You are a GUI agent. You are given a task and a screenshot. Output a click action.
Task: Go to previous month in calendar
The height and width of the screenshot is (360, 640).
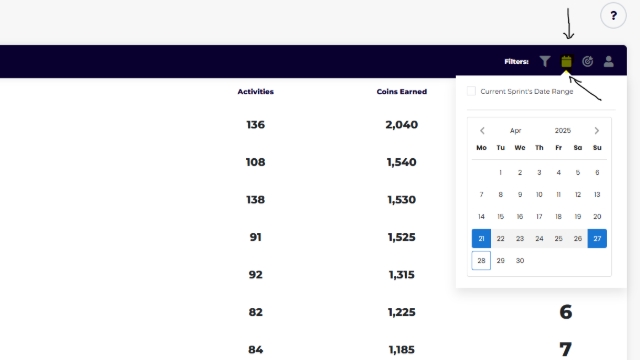[482, 131]
